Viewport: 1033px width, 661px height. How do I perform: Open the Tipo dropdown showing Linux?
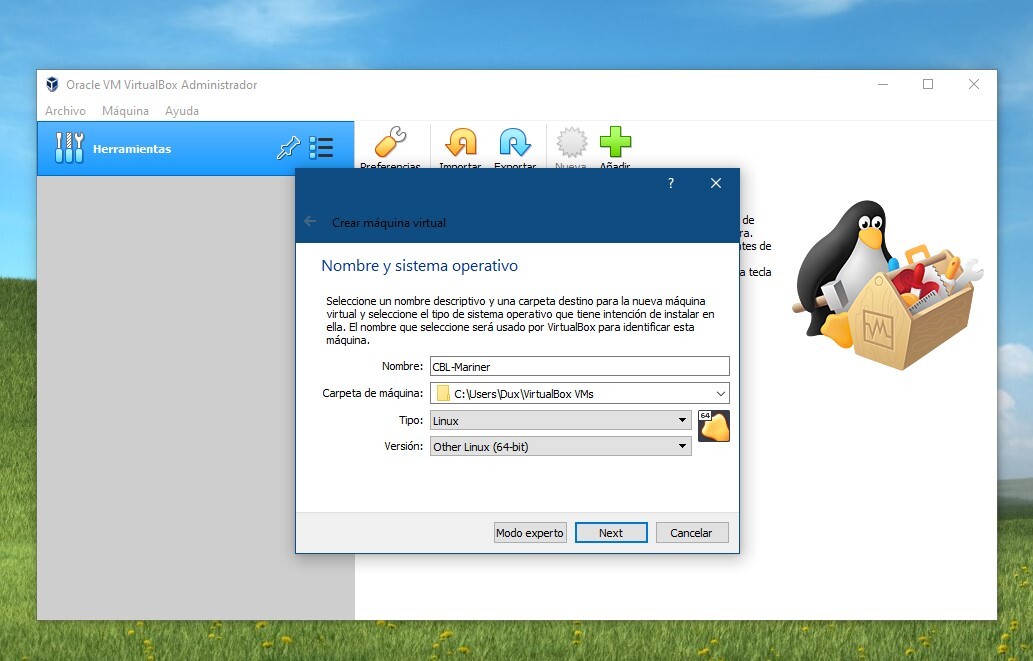tap(560, 421)
